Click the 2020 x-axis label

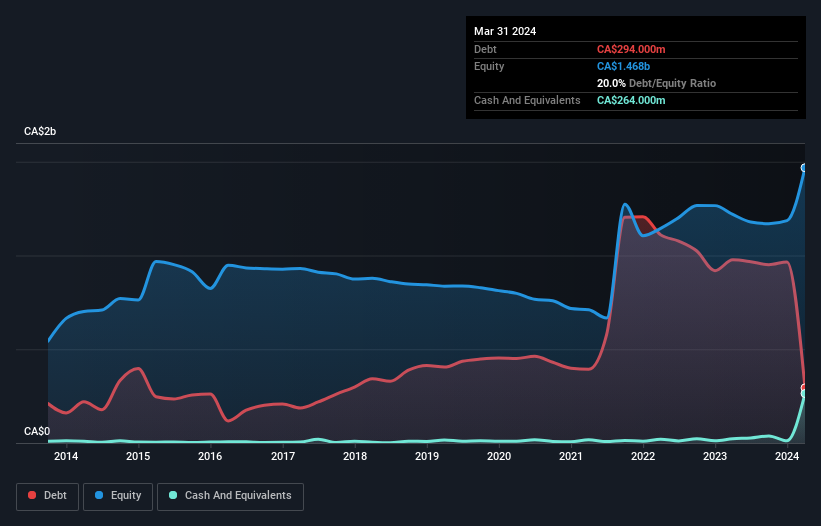click(x=499, y=456)
